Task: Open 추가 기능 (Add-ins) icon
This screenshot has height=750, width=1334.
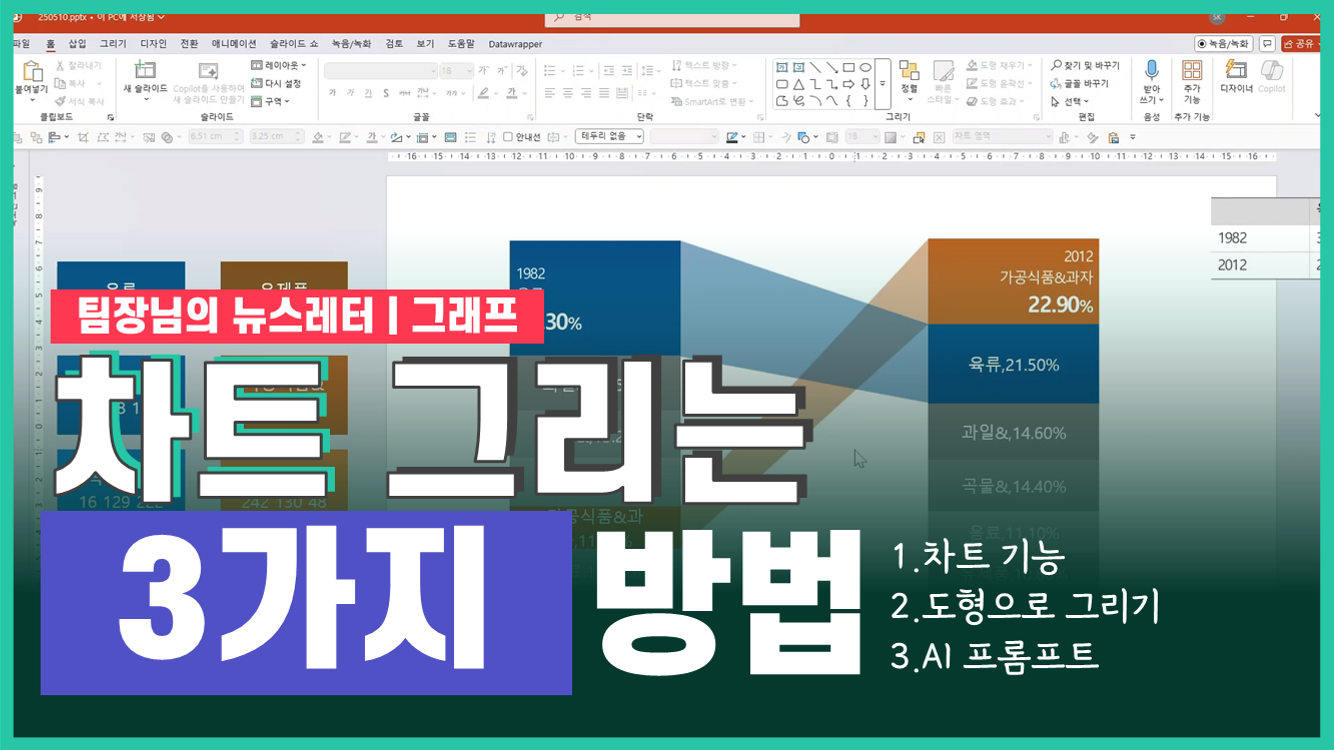Action: pos(1192,70)
